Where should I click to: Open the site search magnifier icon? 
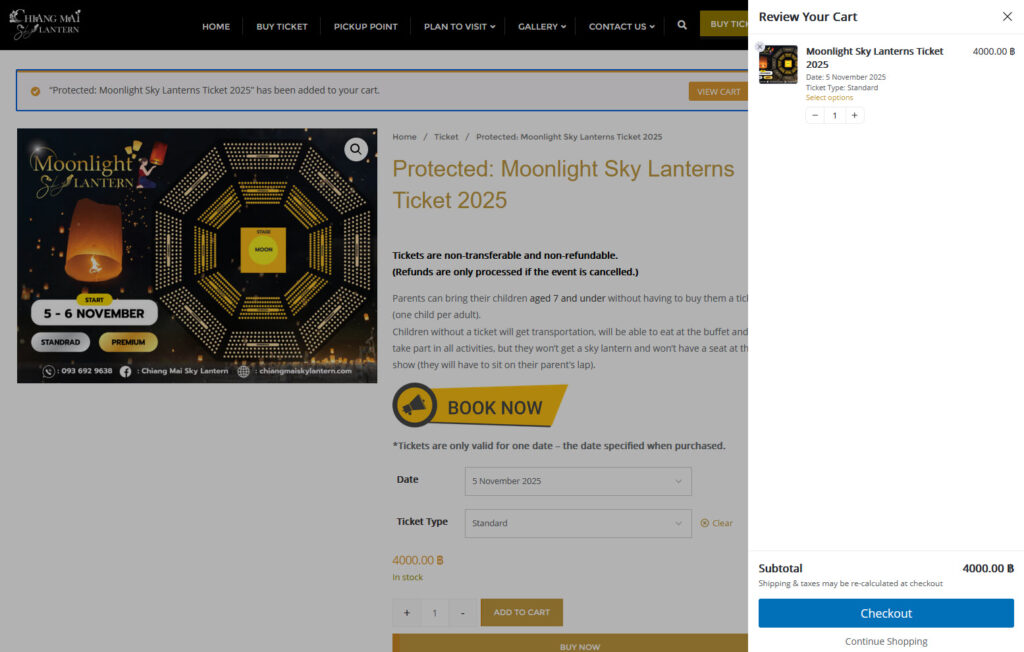click(x=682, y=25)
